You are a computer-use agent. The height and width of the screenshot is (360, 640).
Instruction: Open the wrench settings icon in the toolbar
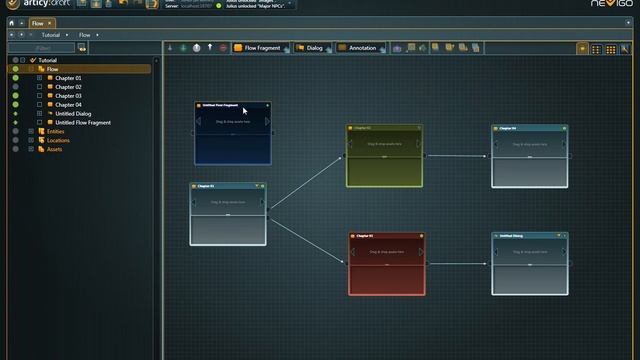624,49
